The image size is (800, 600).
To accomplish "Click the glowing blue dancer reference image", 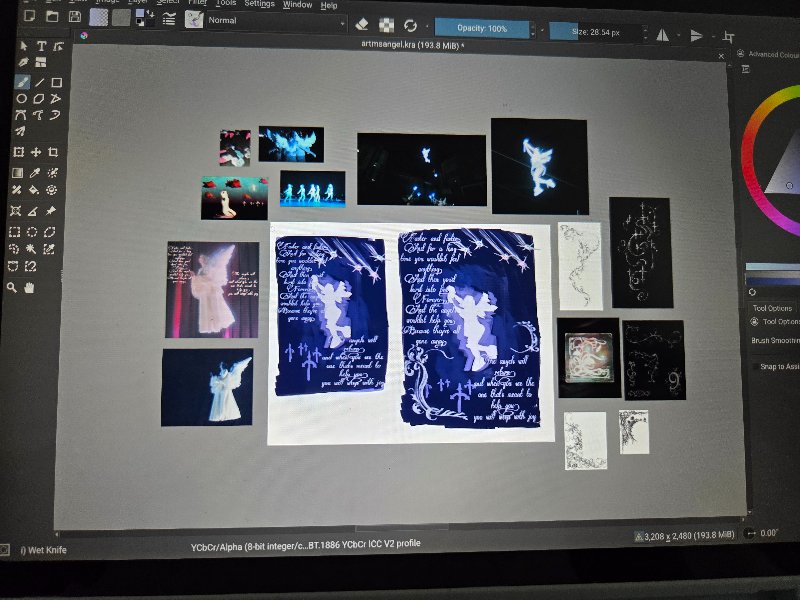I will (x=540, y=166).
